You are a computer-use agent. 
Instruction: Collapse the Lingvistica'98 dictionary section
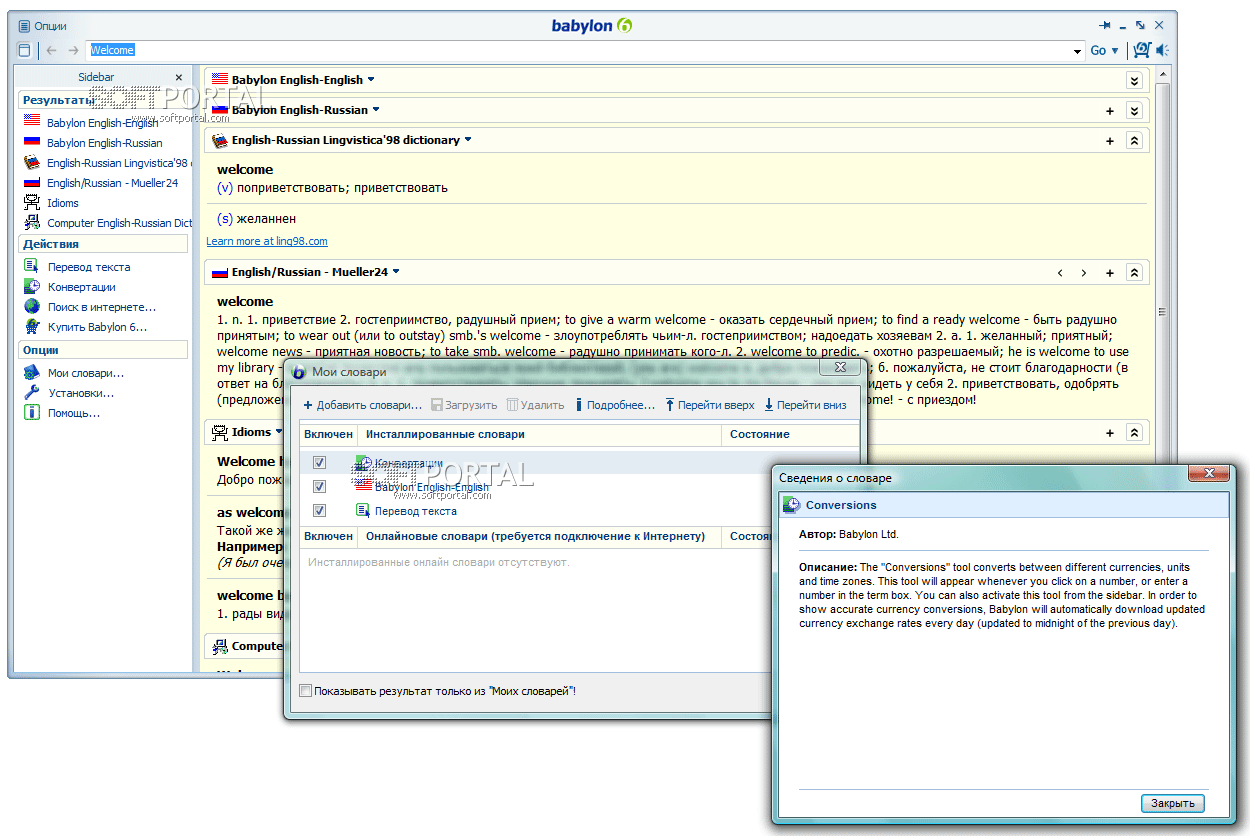(1134, 141)
